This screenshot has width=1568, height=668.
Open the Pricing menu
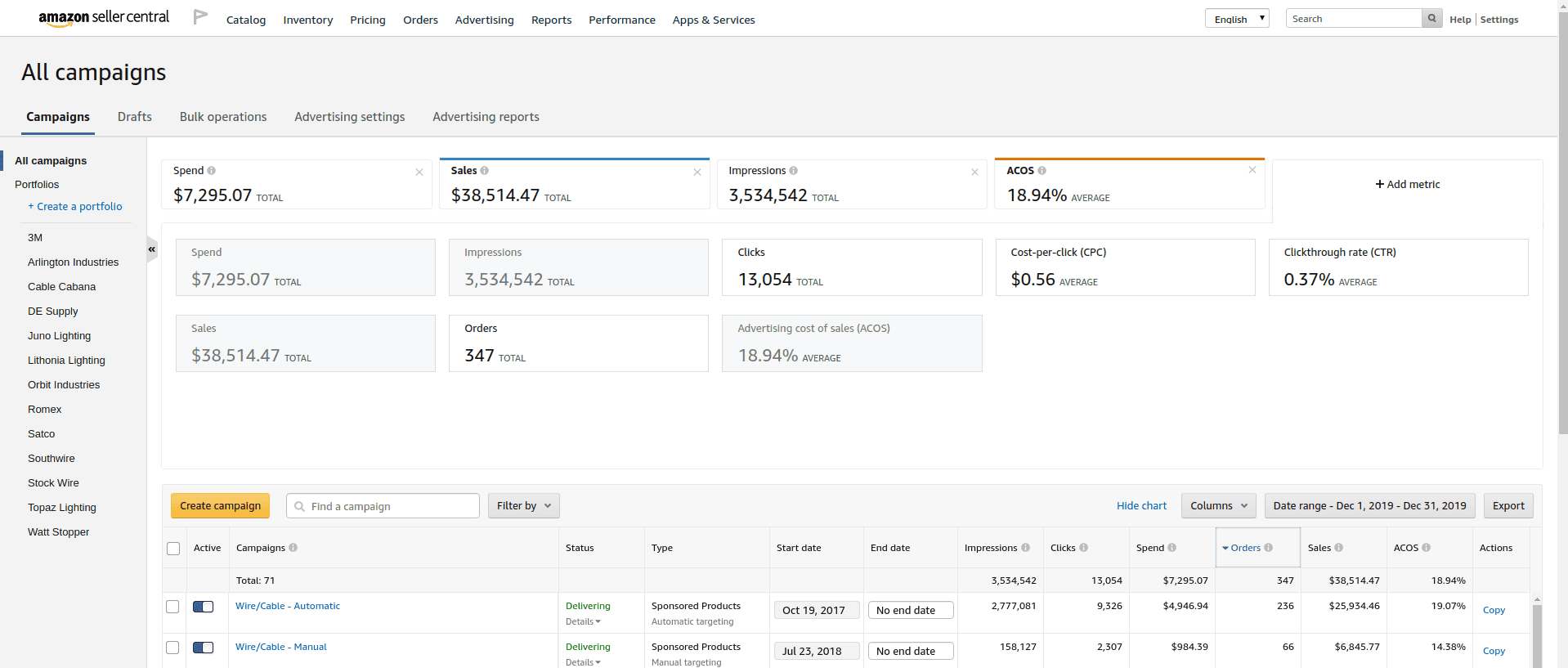368,20
